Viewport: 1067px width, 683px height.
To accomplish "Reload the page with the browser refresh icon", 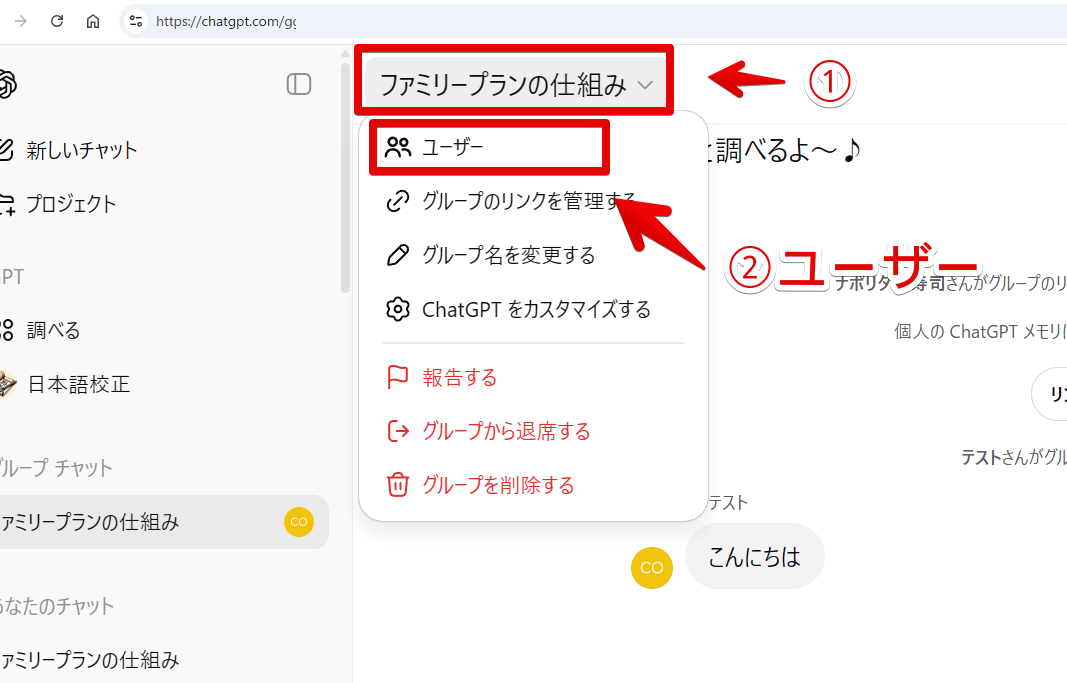I will (57, 20).
